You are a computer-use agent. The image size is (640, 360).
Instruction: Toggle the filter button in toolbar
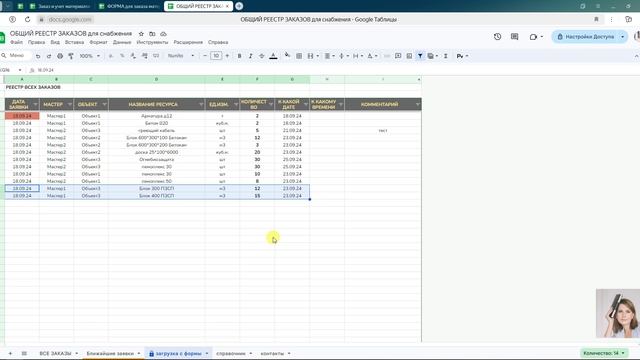pyautogui.click(x=420, y=56)
